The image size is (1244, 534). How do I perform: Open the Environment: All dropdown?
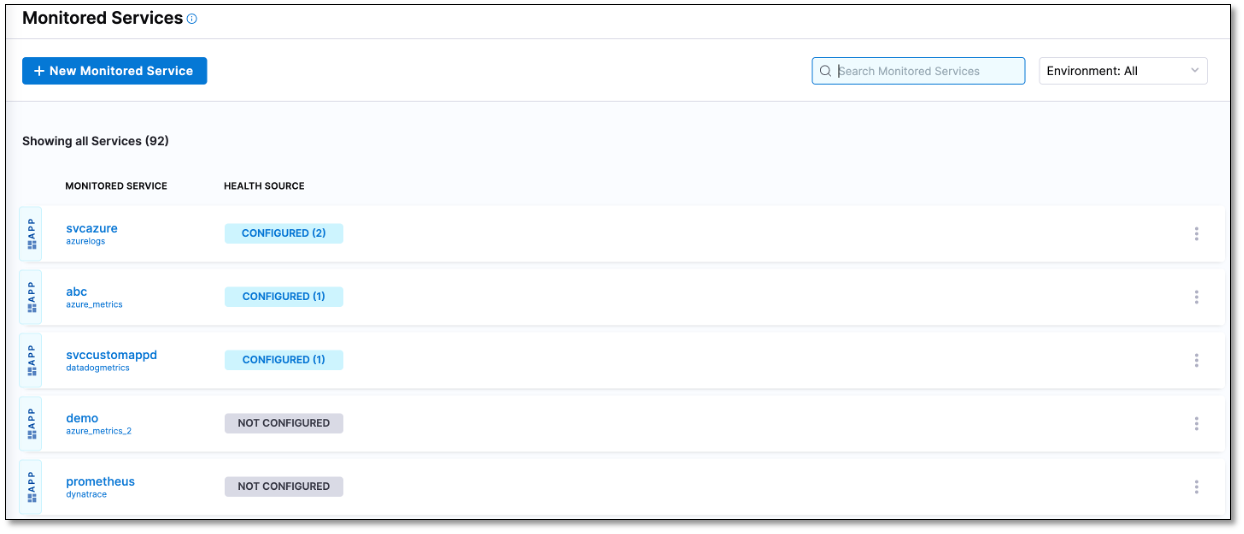tap(1123, 71)
